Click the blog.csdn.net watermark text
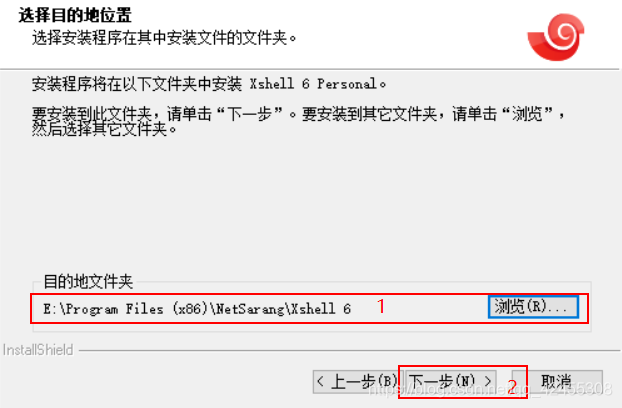622x408 pixels. [490, 389]
